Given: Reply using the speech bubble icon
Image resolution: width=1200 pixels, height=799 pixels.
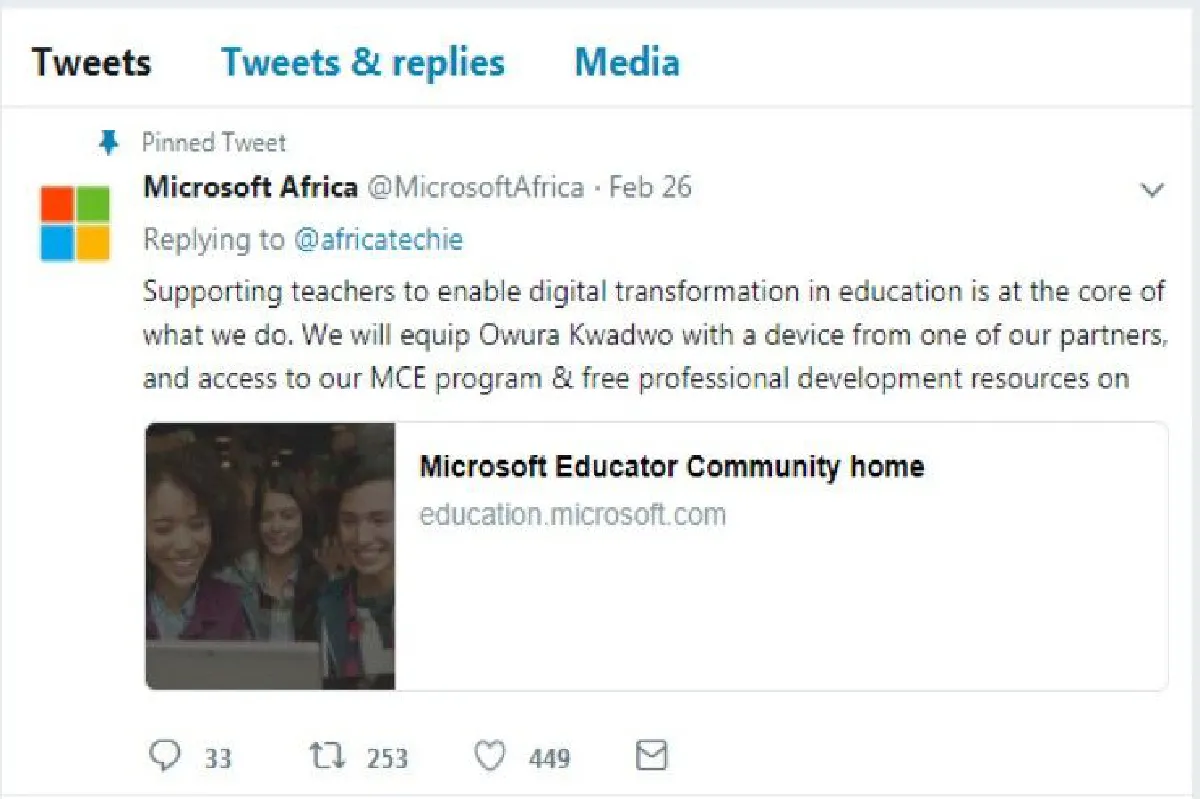Looking at the screenshot, I should click(164, 756).
